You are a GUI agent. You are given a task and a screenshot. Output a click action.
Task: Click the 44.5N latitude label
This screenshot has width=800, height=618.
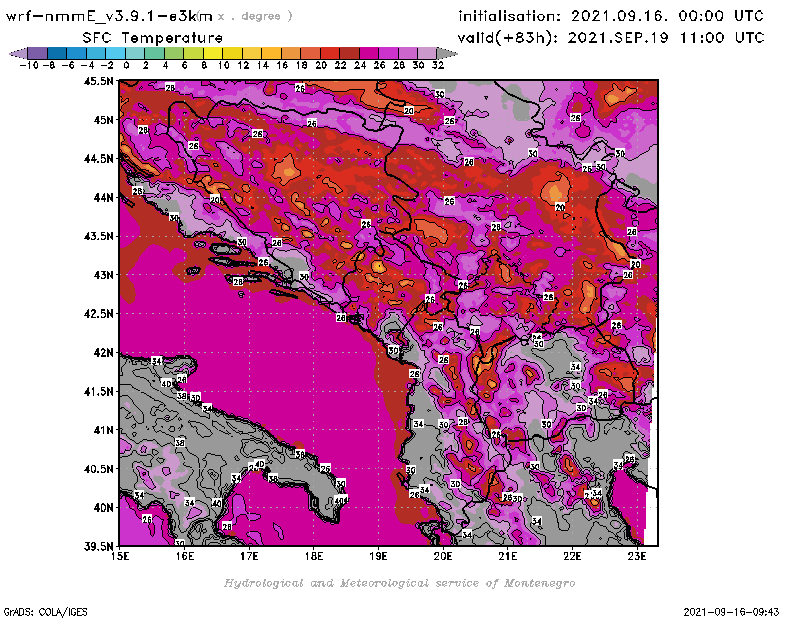(x=98, y=159)
